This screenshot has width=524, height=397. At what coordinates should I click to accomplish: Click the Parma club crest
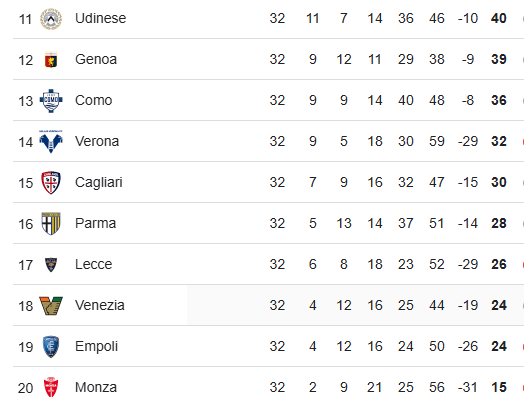[51, 224]
